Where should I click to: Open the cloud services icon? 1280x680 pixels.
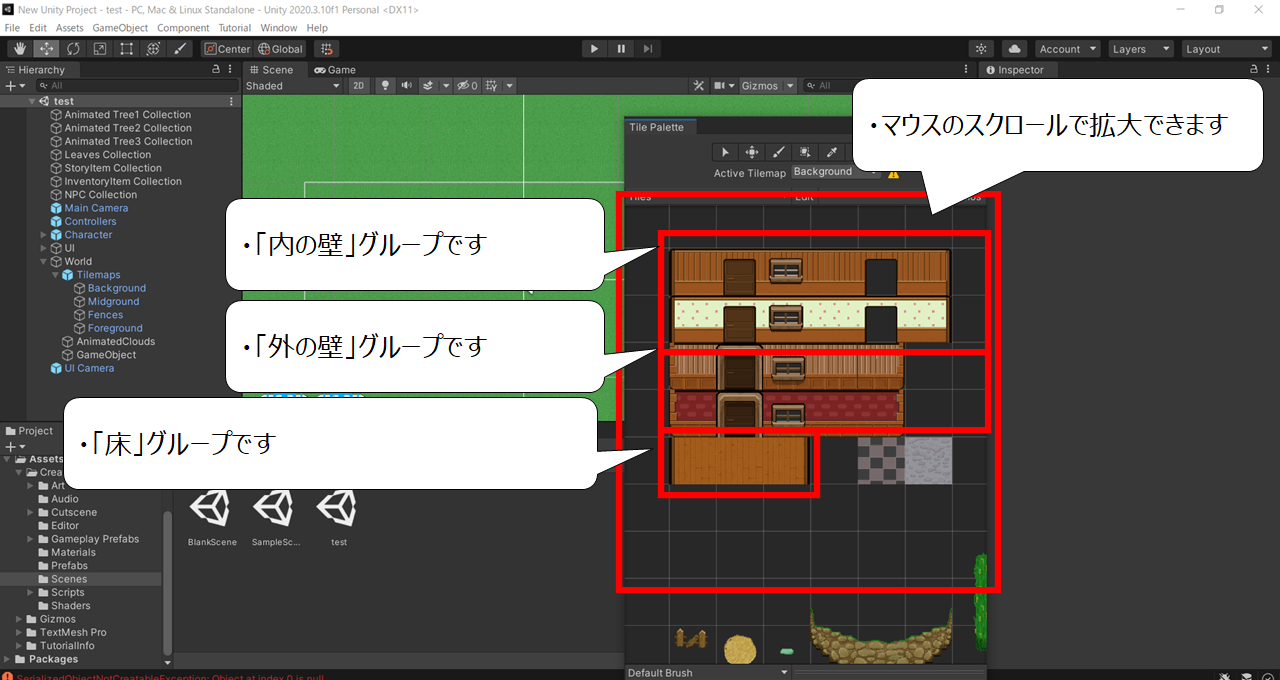(x=1015, y=49)
